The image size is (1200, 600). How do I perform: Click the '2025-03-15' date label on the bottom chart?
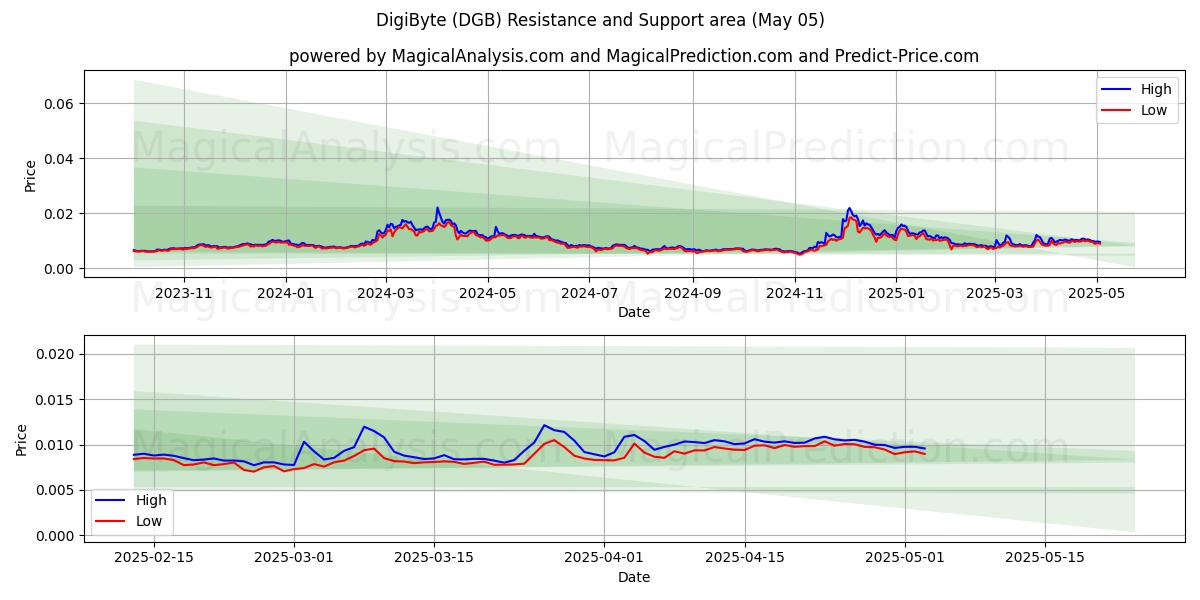pyautogui.click(x=434, y=558)
